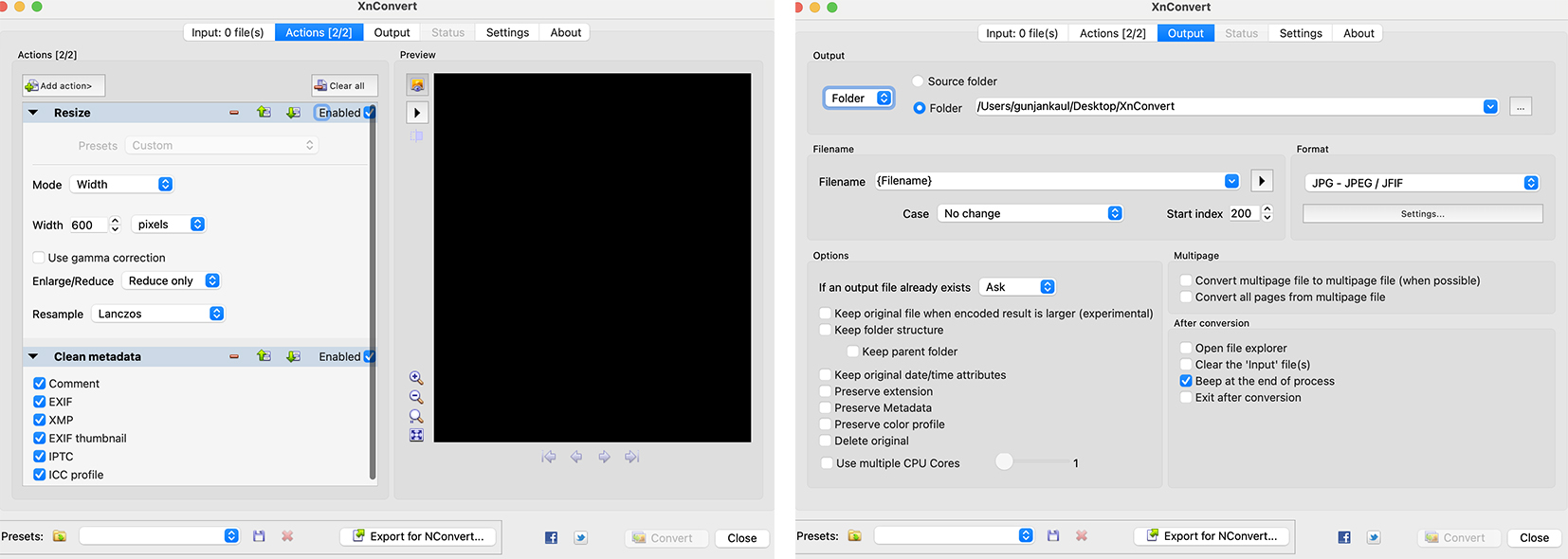Click the Add action> button

click(64, 86)
